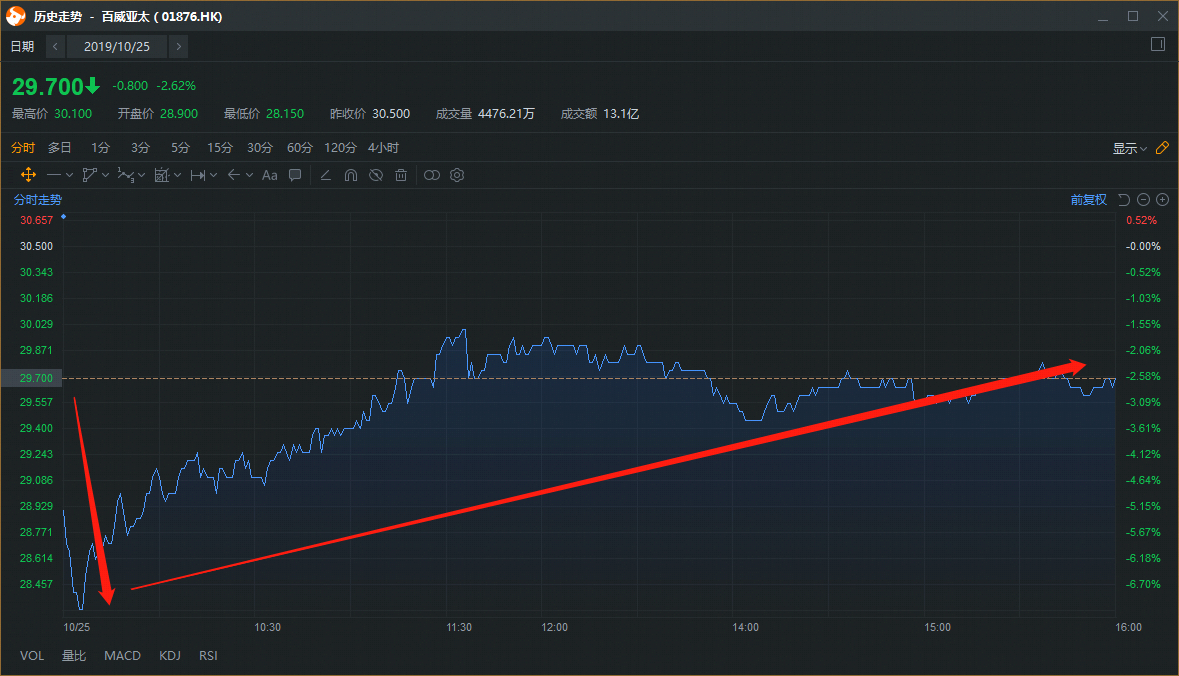Screen dimensions: 1179x676
Task: Delete drawings with the trash icon
Action: click(x=402, y=175)
